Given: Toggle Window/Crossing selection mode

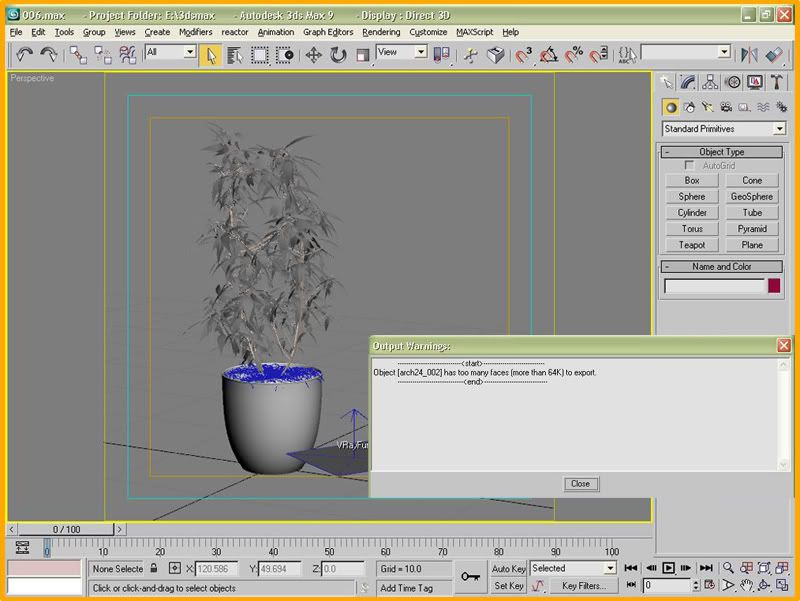Looking at the screenshot, I should 284,55.
